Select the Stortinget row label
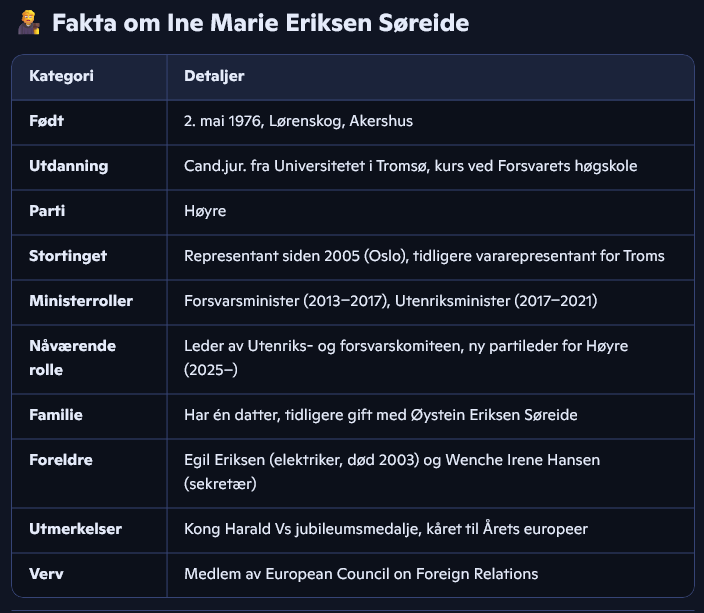 click(68, 256)
